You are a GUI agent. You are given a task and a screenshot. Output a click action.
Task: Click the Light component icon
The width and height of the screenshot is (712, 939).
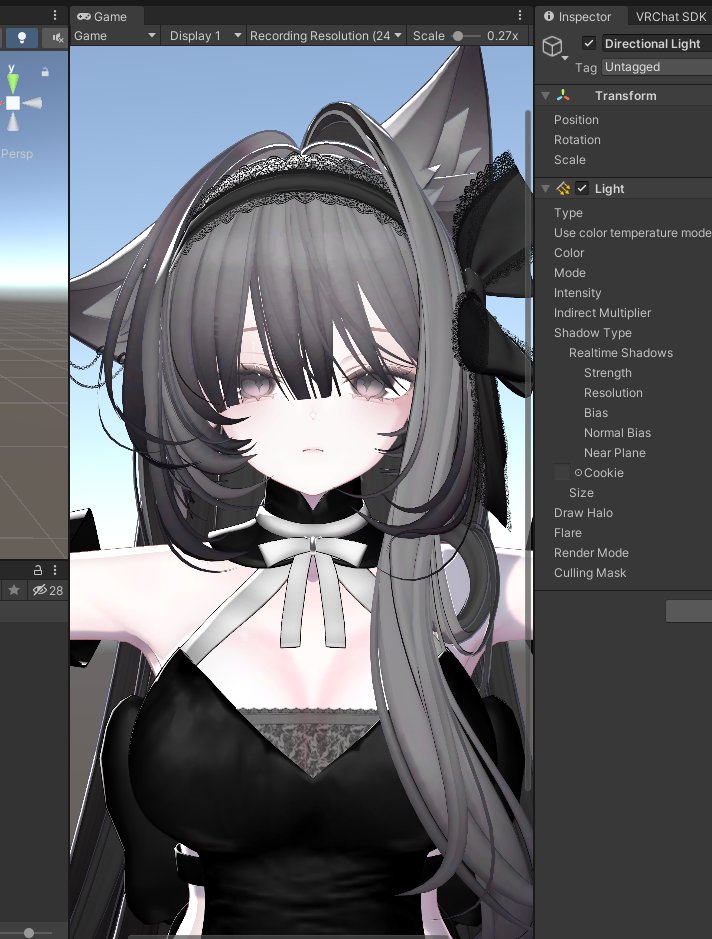tap(563, 189)
